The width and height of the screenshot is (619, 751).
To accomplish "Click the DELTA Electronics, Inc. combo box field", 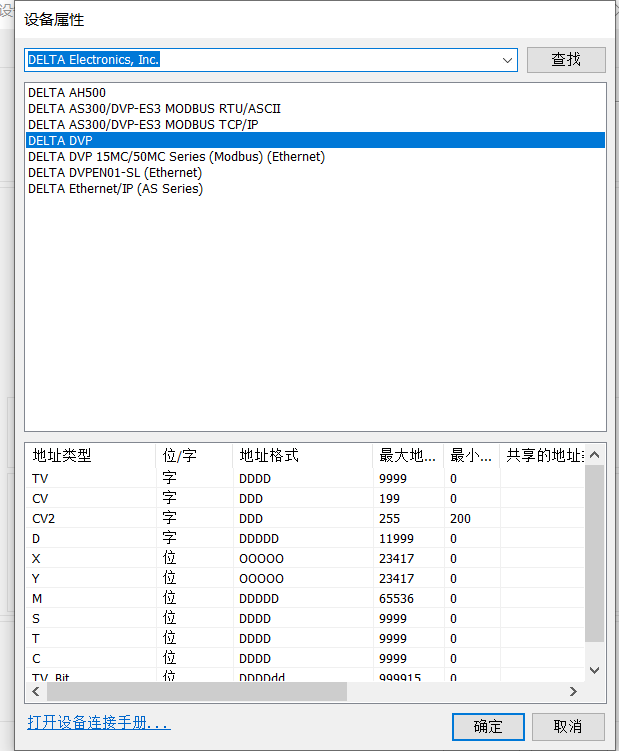I will click(271, 60).
